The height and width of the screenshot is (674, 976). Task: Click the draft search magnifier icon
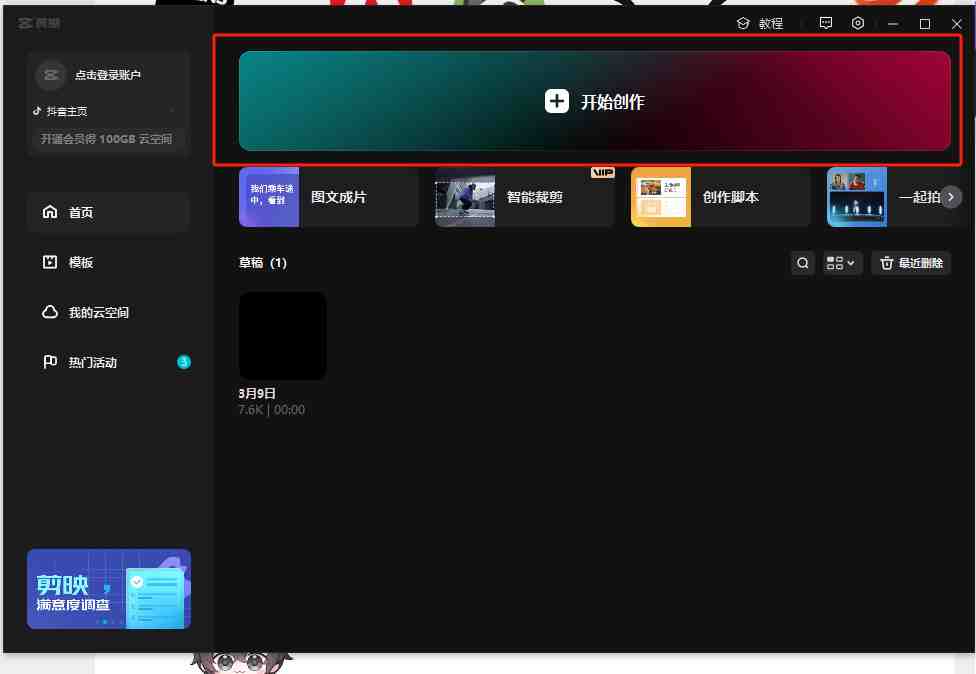[802, 263]
